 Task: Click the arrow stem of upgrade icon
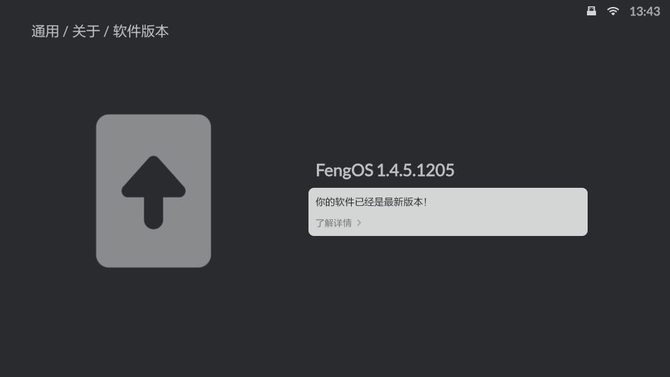[153, 213]
